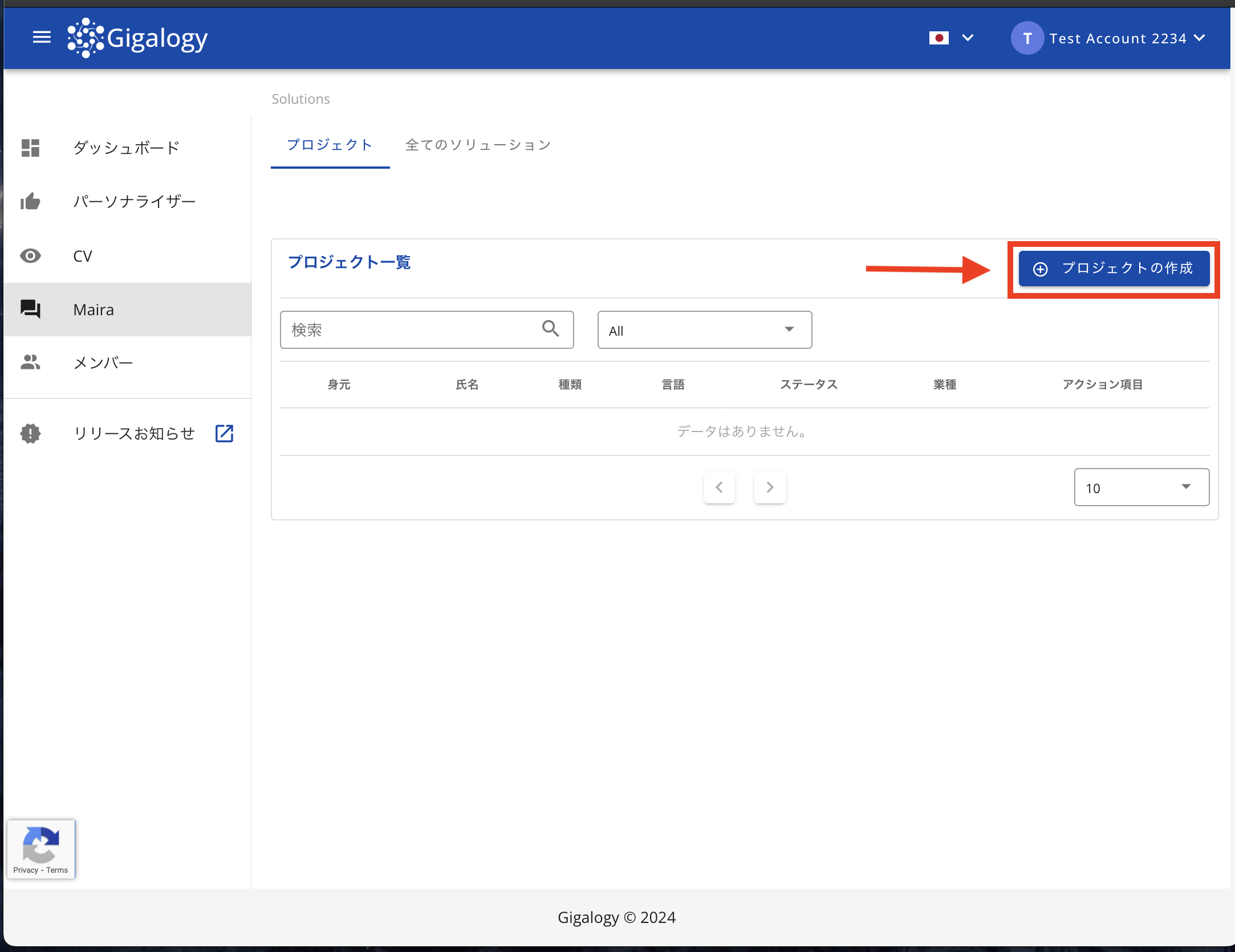Screen dimensions: 1235x952
Task: Open release notes via external-link icon
Action: coord(224,433)
